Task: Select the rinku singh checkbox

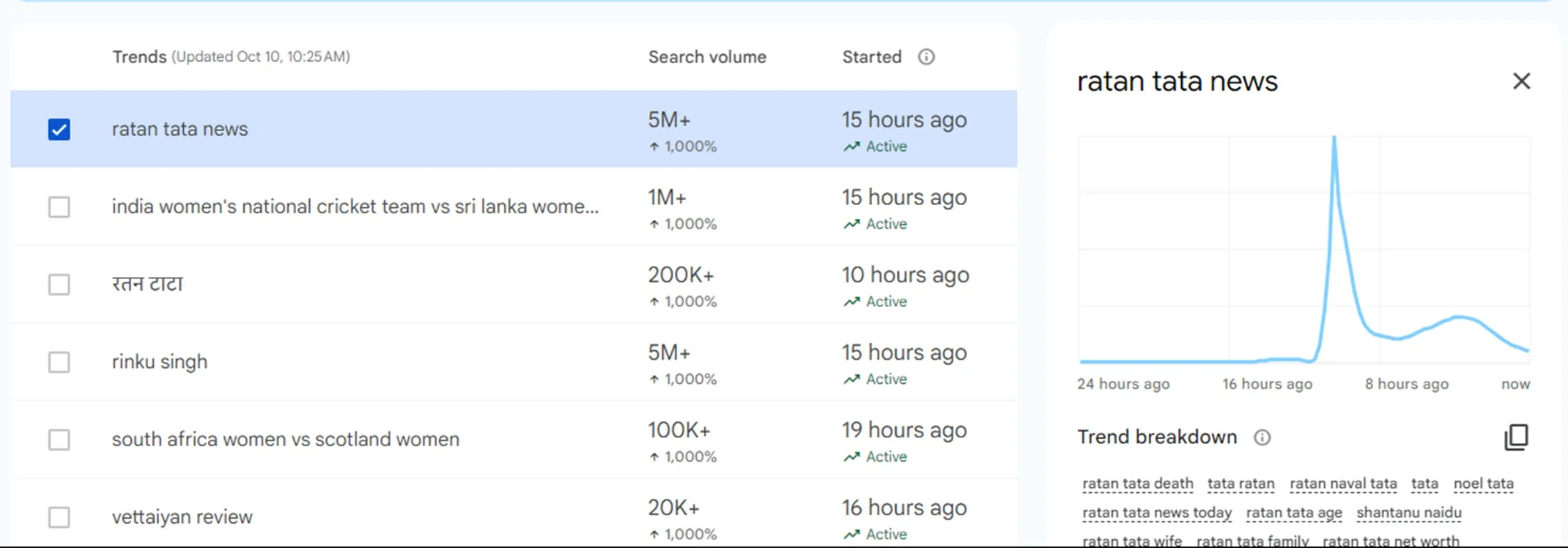Action: (59, 362)
